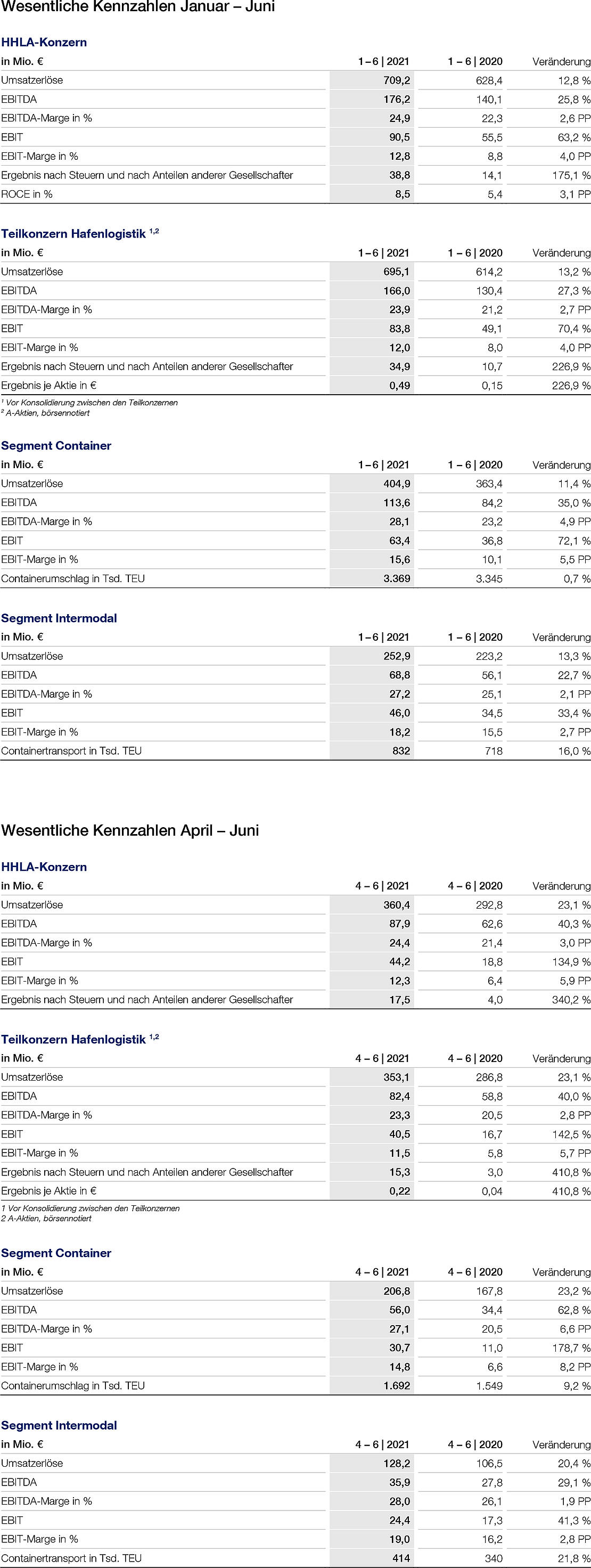The height and width of the screenshot is (1568, 591).
Task: Select the 709,2 Umsatzerlöse value
Action: tap(396, 80)
